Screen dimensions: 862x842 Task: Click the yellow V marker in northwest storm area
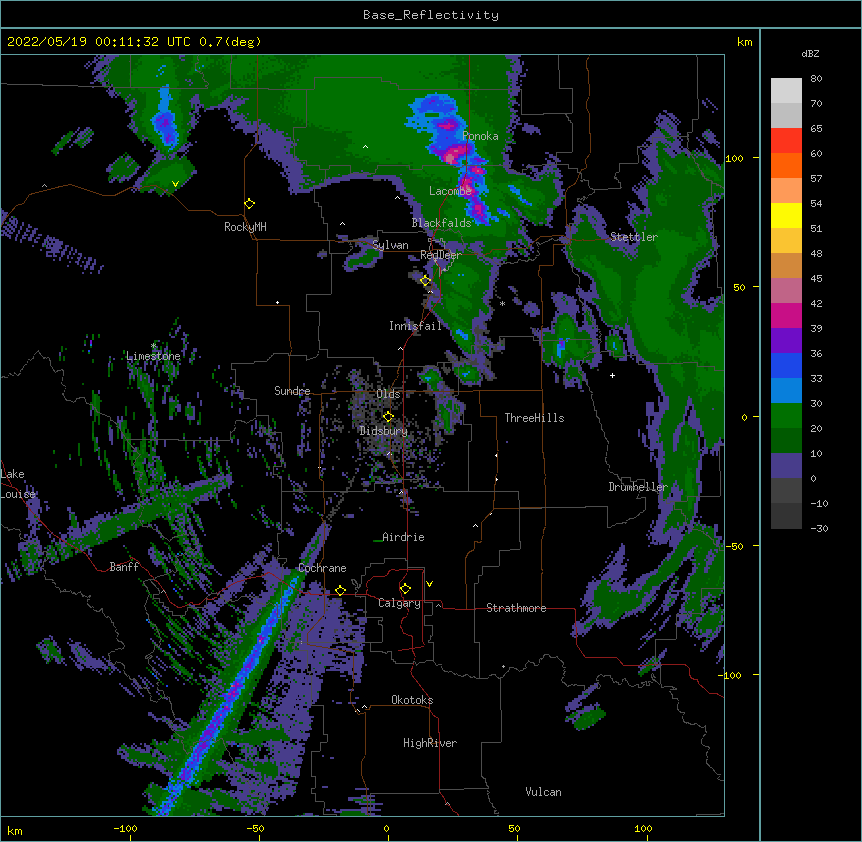click(175, 184)
